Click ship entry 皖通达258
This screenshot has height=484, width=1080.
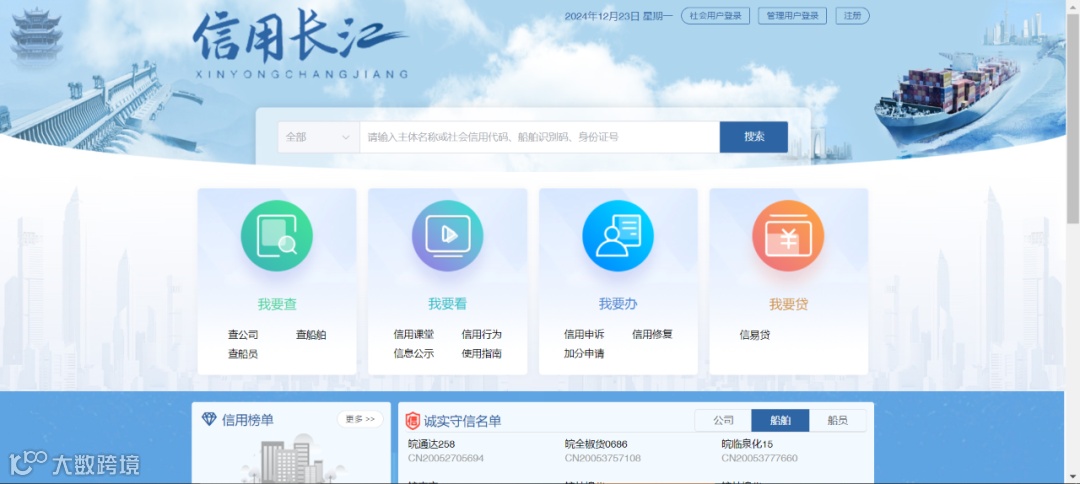point(432,444)
